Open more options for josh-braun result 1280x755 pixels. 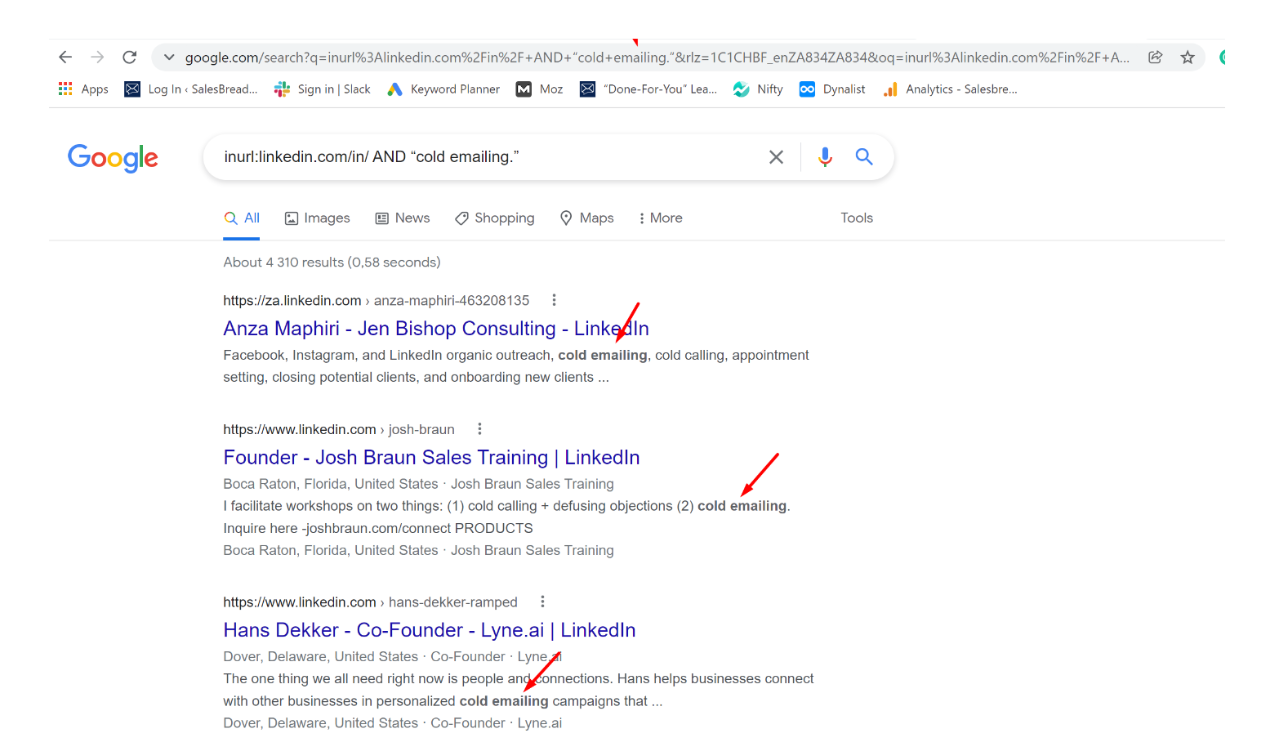coord(479,429)
